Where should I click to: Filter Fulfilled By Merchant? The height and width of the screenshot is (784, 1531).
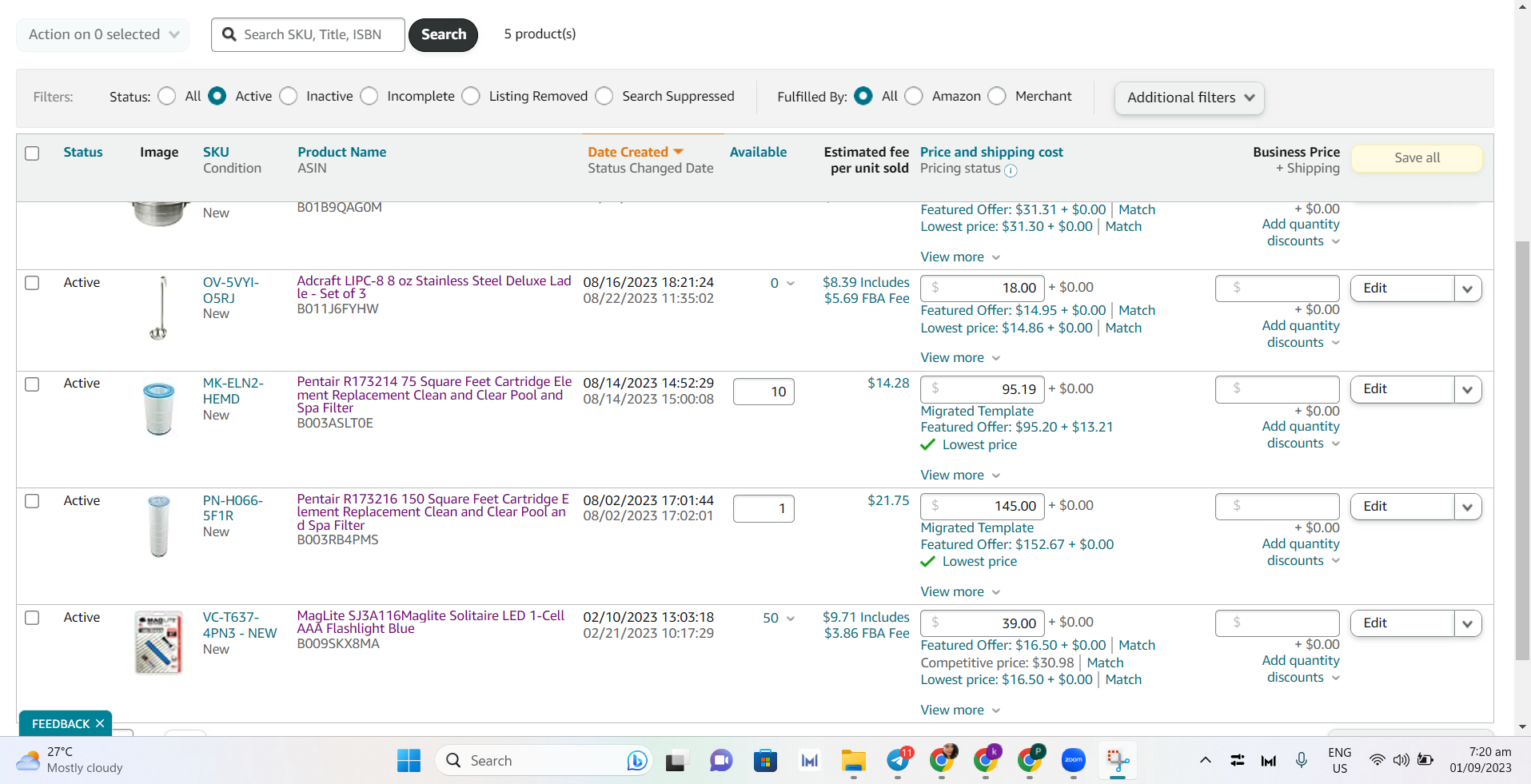click(997, 96)
